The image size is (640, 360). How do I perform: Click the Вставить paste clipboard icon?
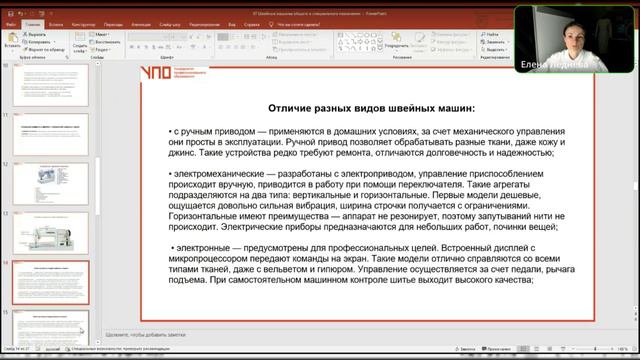[12, 38]
